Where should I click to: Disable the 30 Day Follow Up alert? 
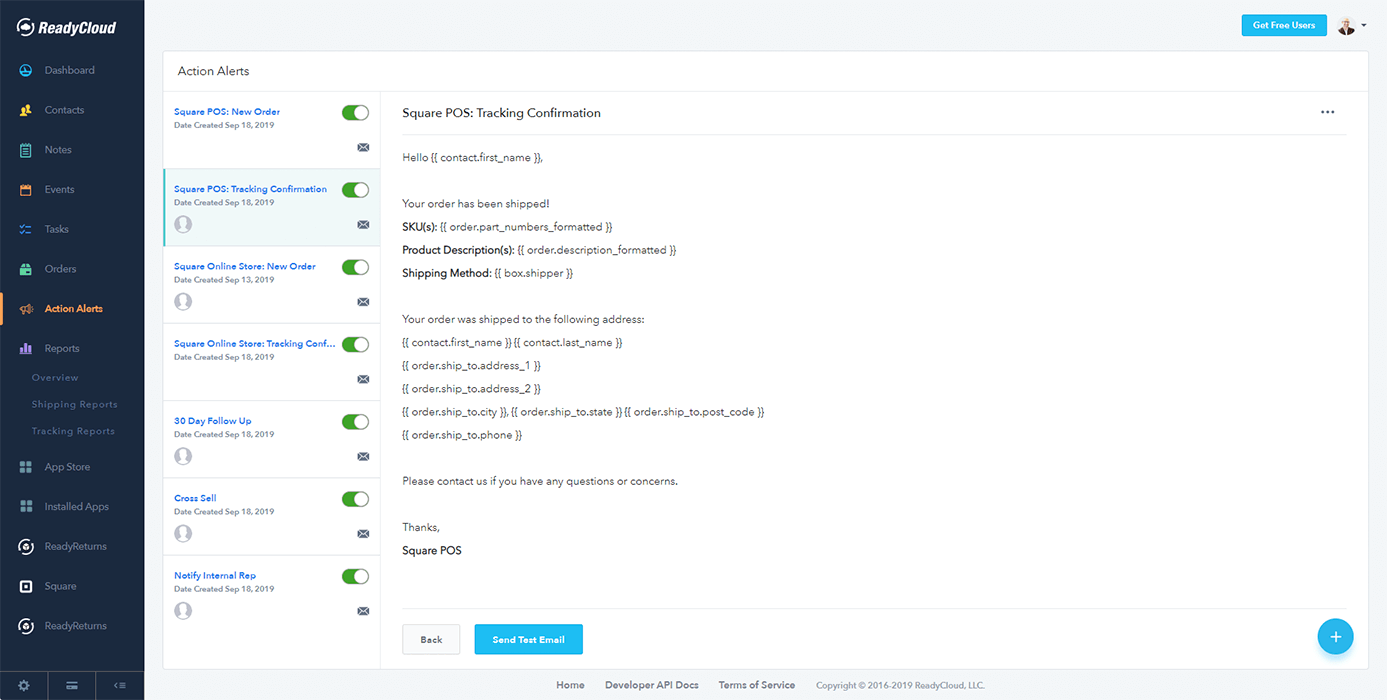click(x=355, y=422)
